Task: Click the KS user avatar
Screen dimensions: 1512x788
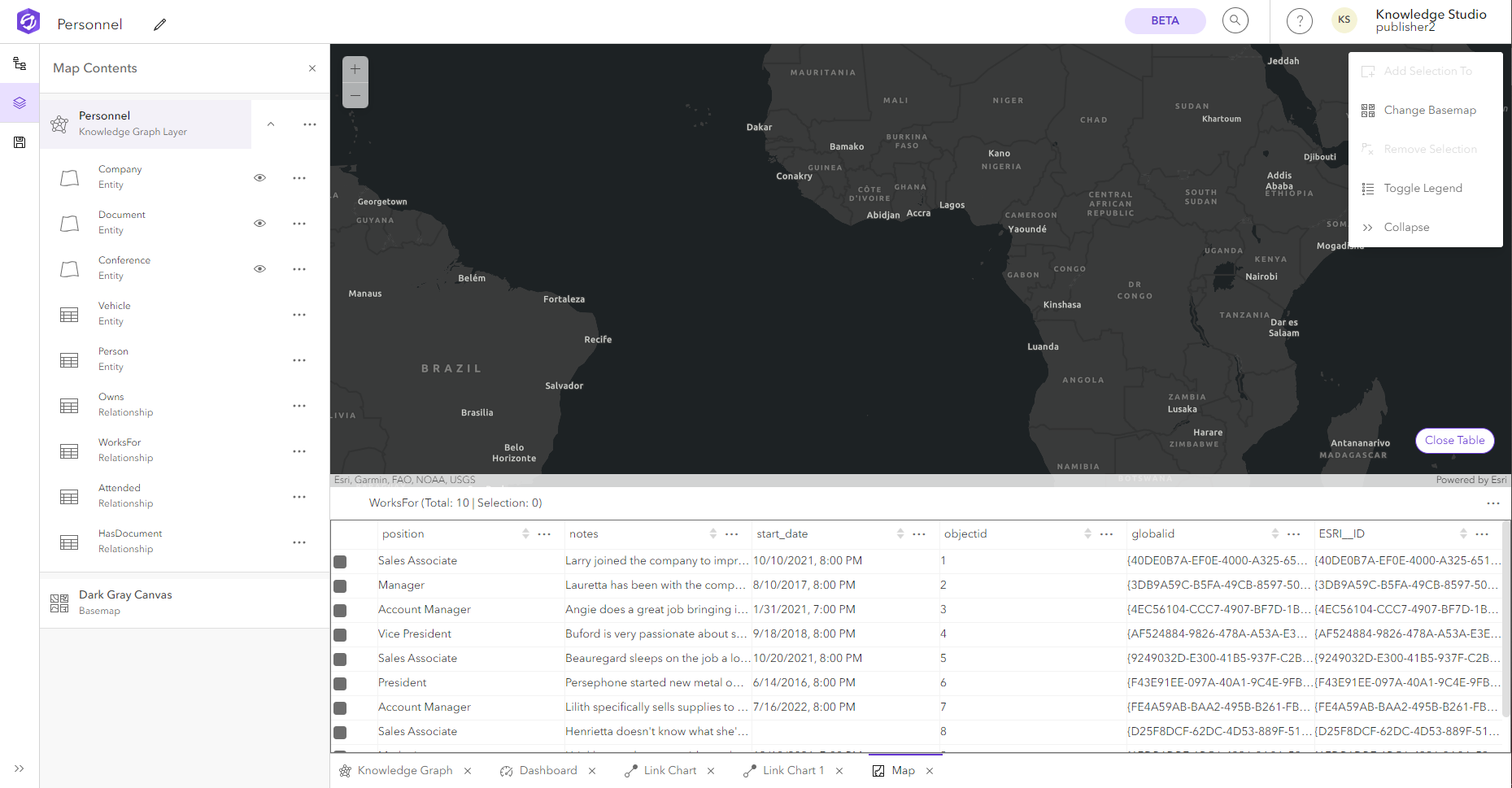Action: pyautogui.click(x=1344, y=20)
